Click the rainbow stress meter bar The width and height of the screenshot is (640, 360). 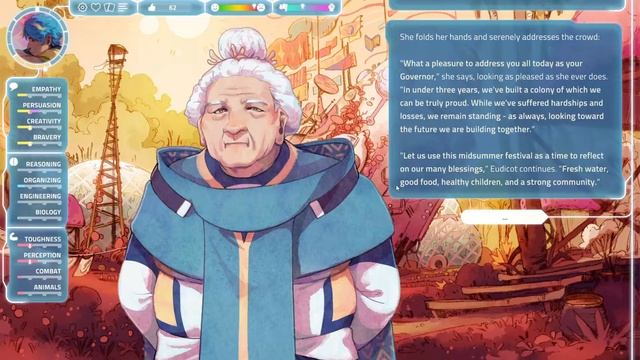(238, 7)
